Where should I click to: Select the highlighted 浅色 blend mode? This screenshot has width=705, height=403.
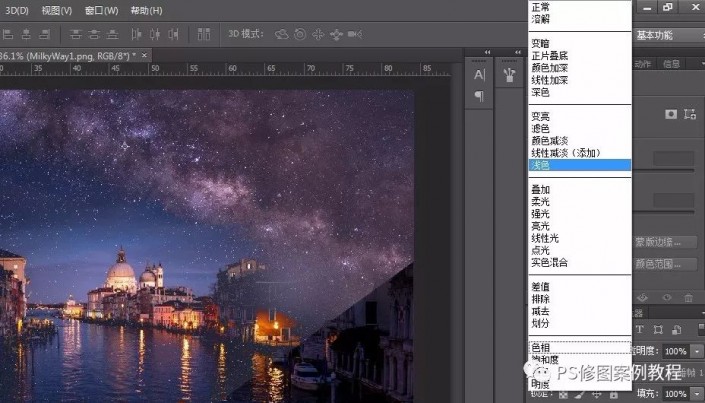click(x=580, y=165)
